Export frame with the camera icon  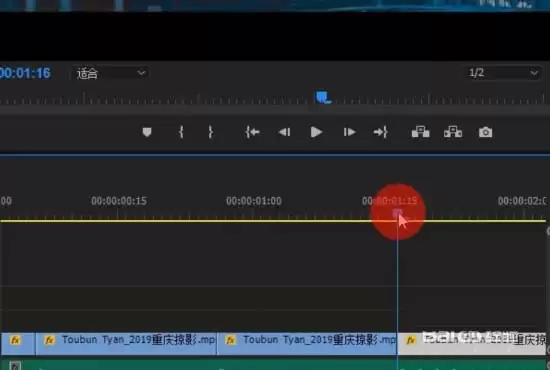point(485,133)
